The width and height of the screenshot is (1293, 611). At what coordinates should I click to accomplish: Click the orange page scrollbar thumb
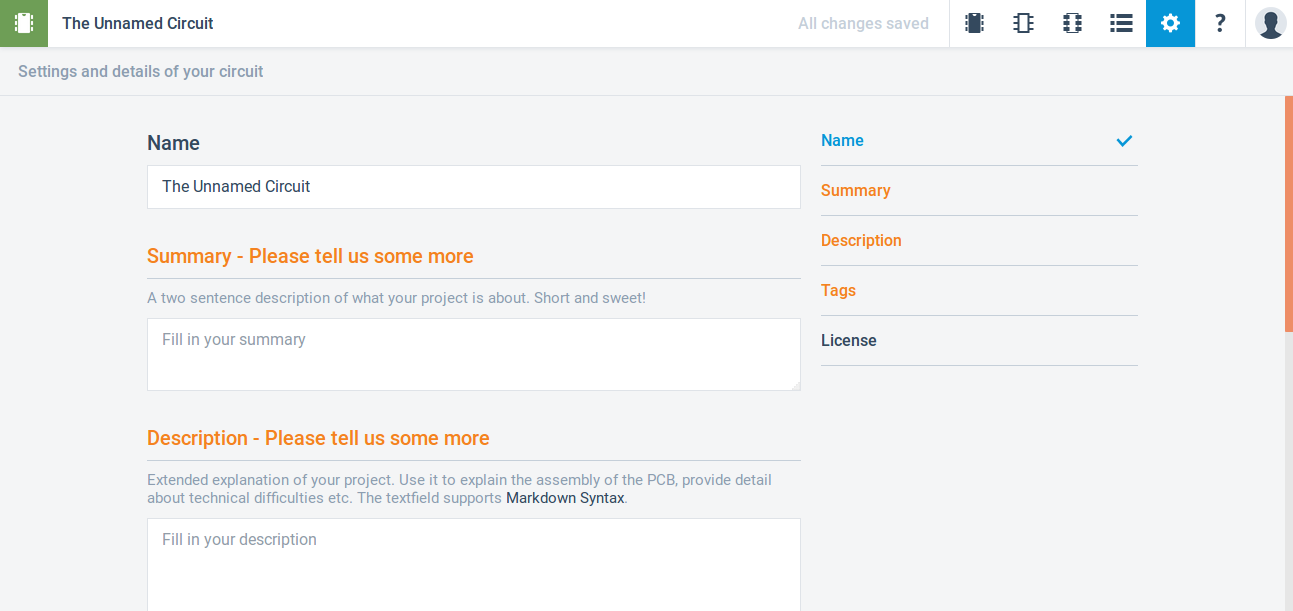(1288, 213)
